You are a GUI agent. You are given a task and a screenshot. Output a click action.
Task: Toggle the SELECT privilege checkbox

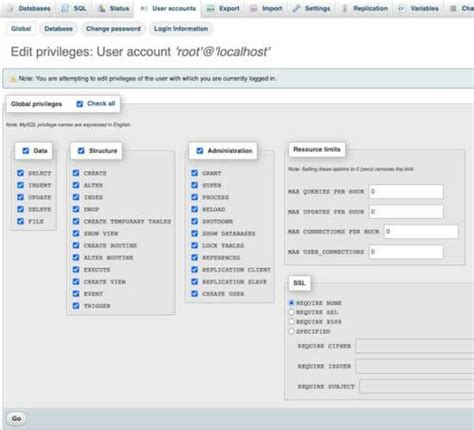coord(21,173)
